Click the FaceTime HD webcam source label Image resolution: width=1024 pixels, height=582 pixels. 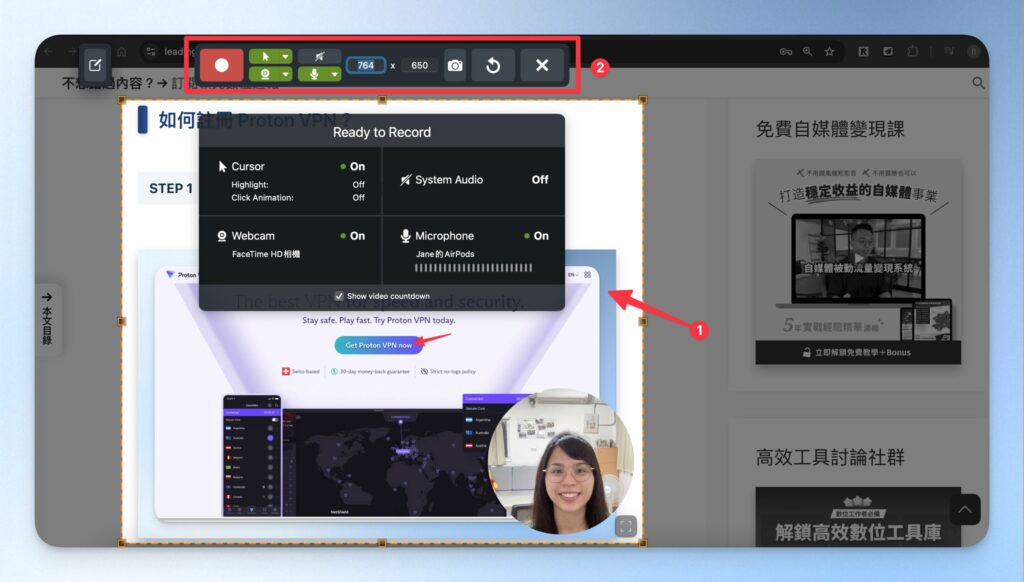[x=266, y=254]
